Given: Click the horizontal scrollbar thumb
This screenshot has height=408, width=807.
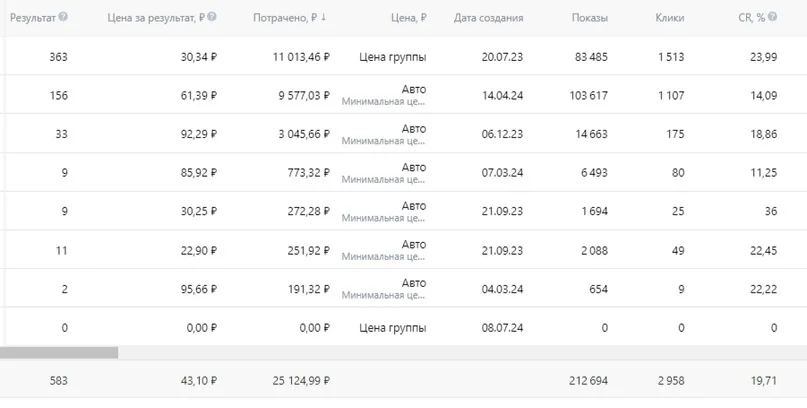Looking at the screenshot, I should pos(59,352).
